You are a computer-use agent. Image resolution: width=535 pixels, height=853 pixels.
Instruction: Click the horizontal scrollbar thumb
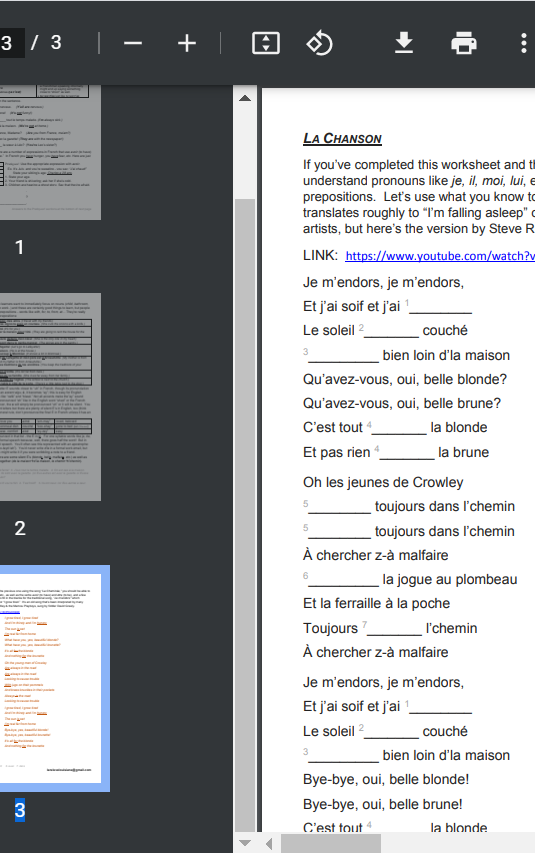click(331, 844)
